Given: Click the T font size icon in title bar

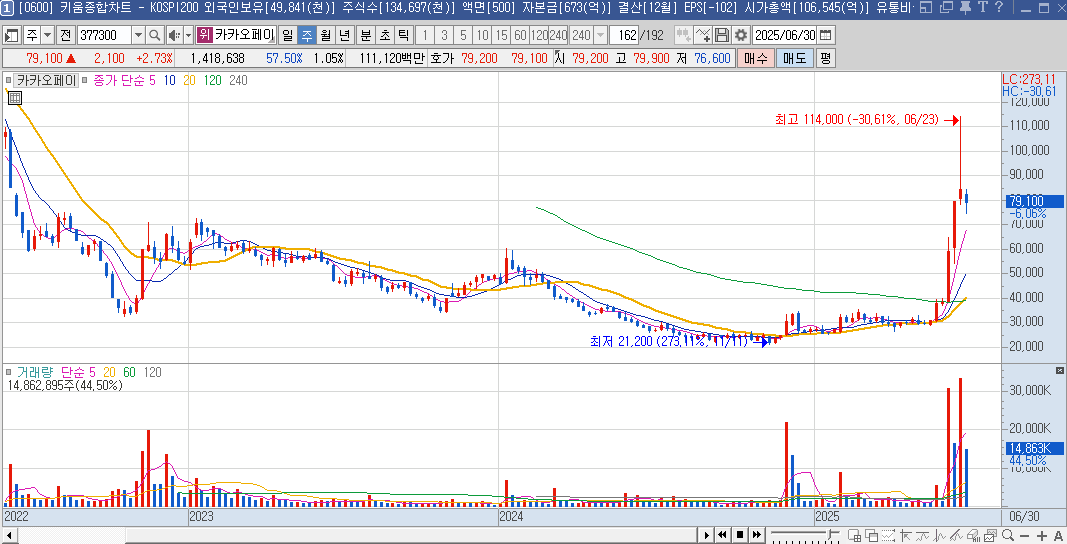Looking at the screenshot, I should (x=983, y=7).
